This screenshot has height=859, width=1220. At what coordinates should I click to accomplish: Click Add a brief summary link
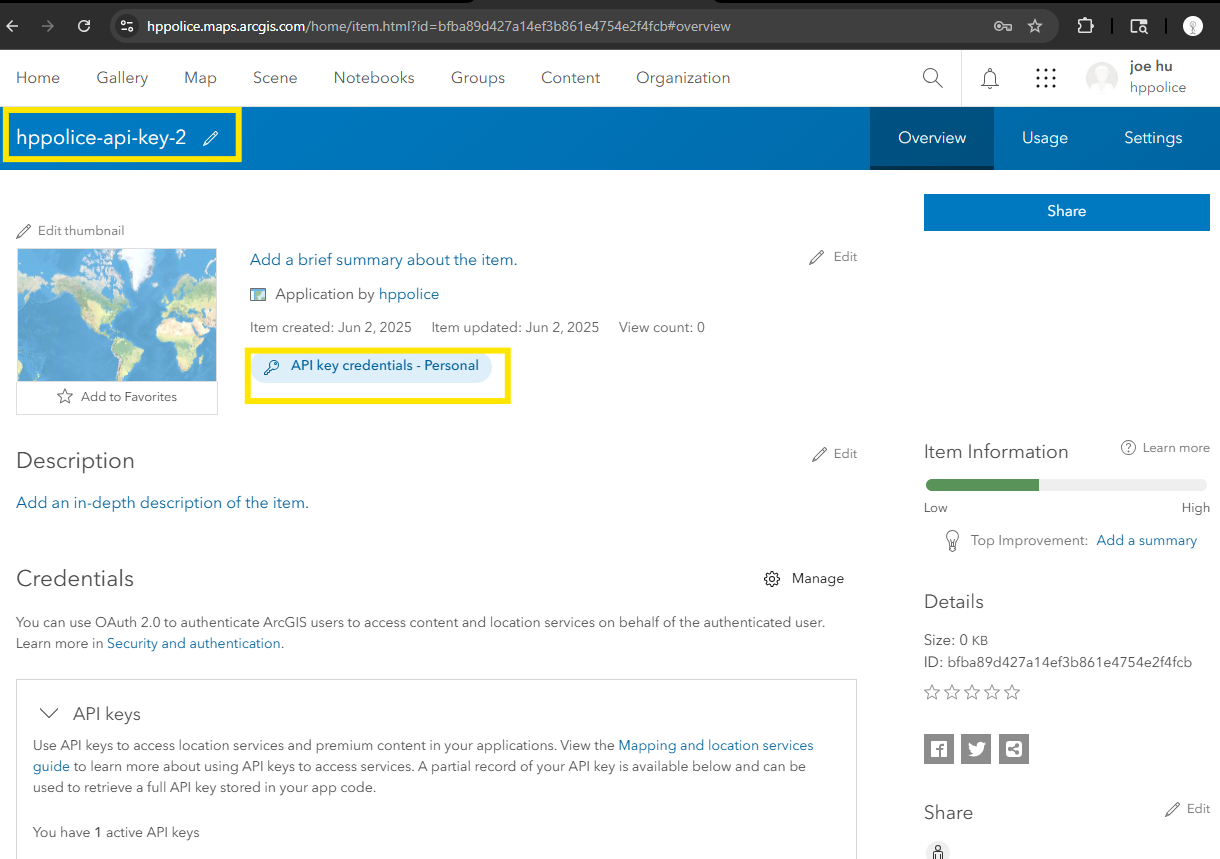click(383, 260)
